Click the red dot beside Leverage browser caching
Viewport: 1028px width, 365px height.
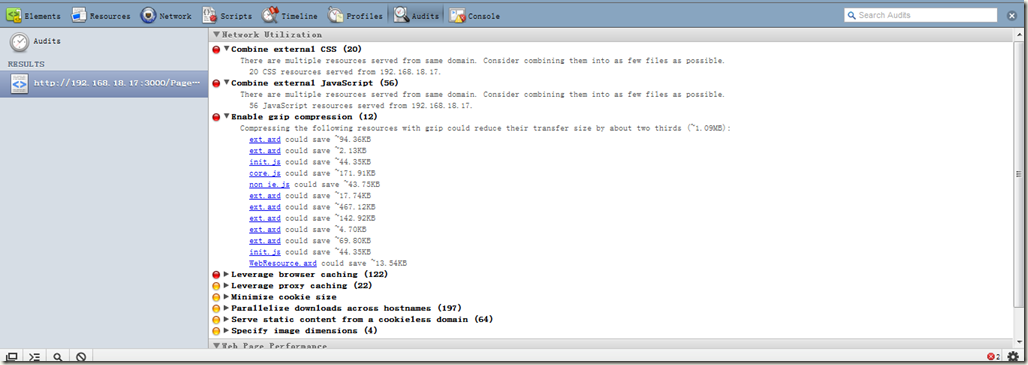[216, 275]
